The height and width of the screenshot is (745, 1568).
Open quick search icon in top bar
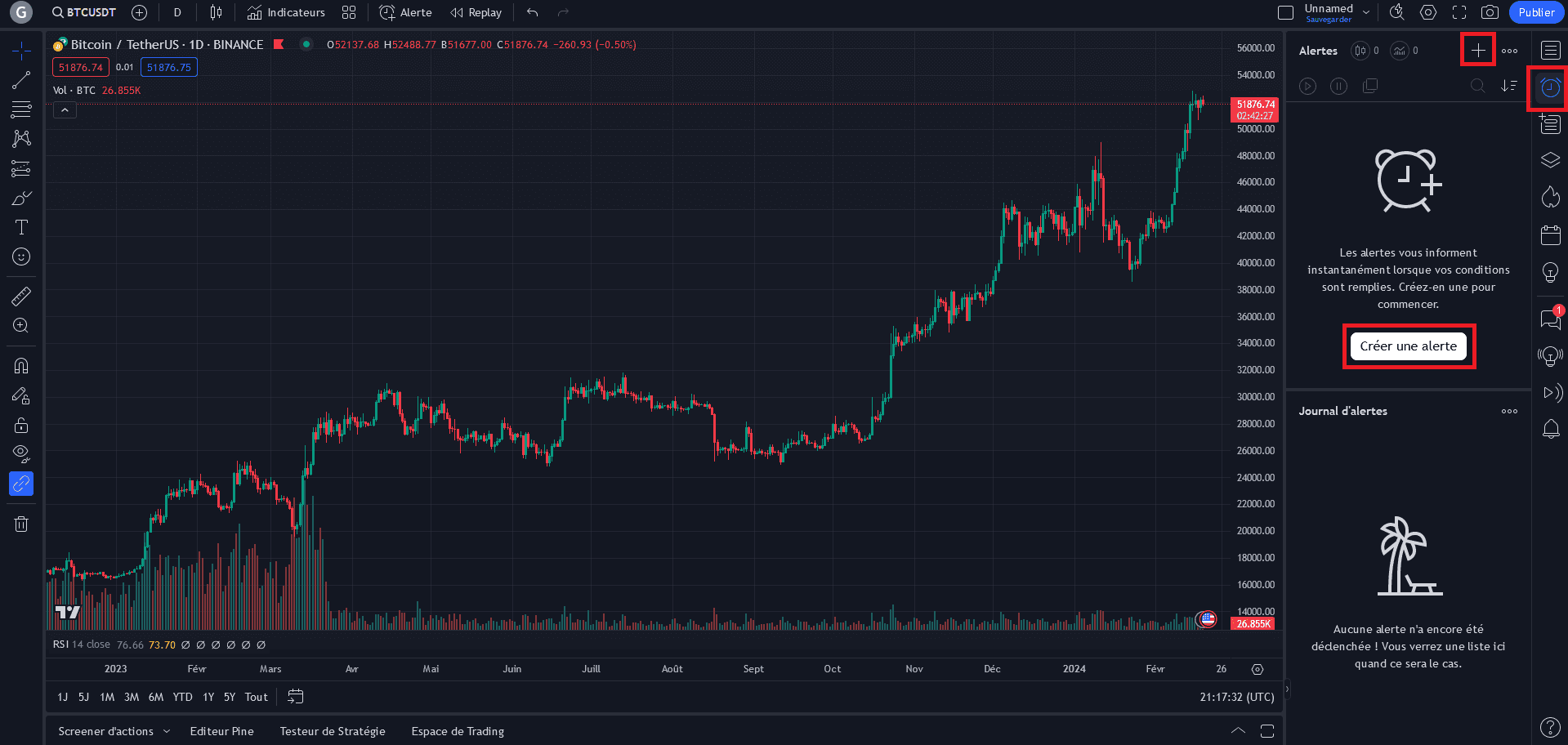1397,12
